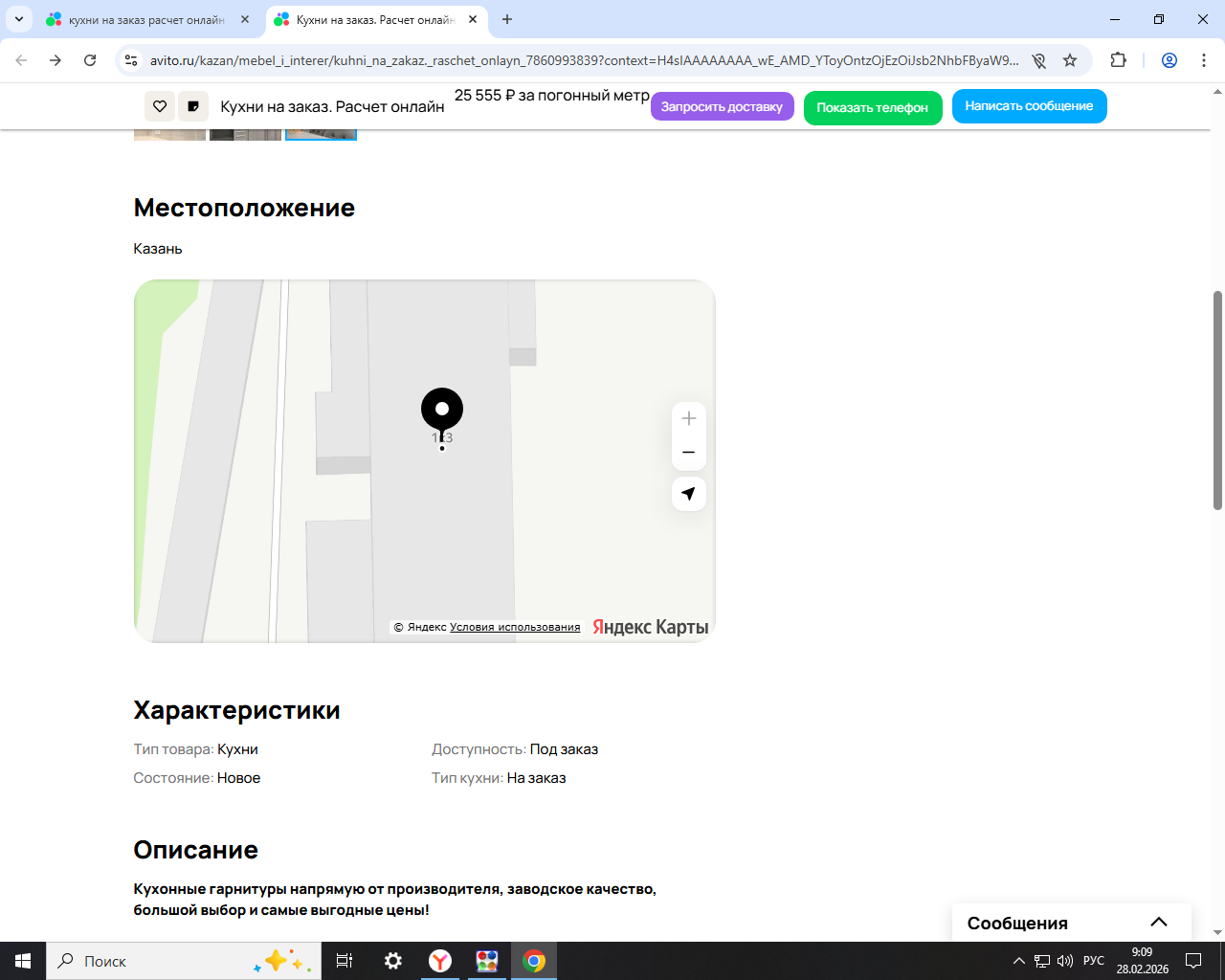
Task: Open the Chrome extensions puzzle icon
Action: click(1118, 60)
